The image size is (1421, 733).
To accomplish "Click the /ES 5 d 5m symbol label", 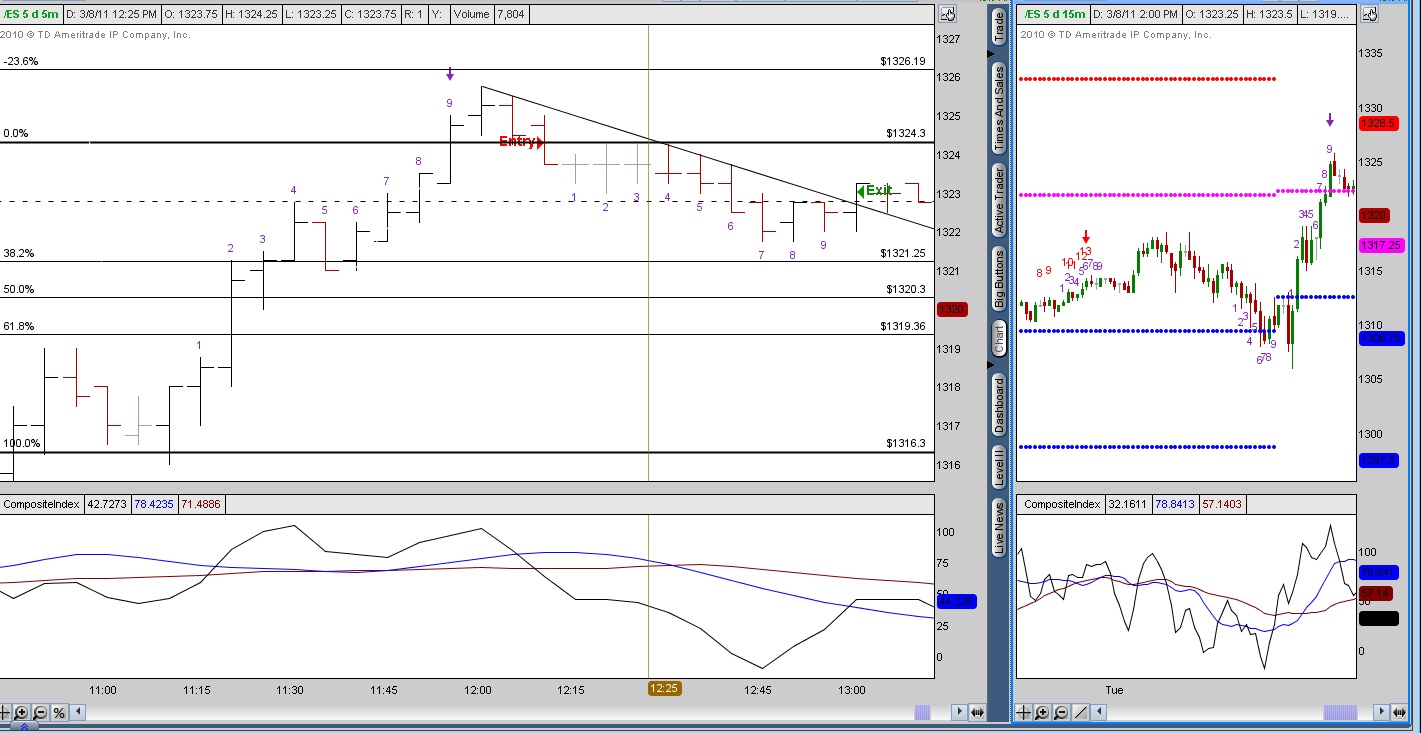I will pos(31,14).
